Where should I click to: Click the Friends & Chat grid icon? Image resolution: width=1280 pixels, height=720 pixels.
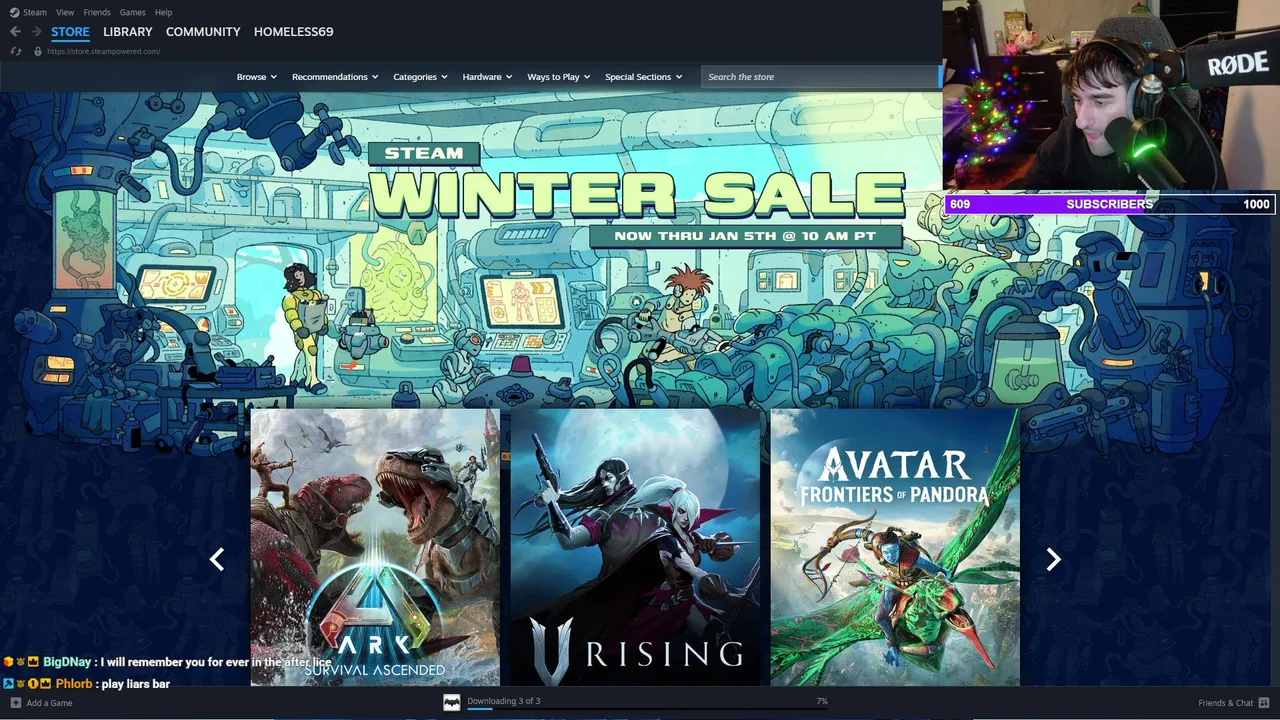pyautogui.click(x=1264, y=703)
